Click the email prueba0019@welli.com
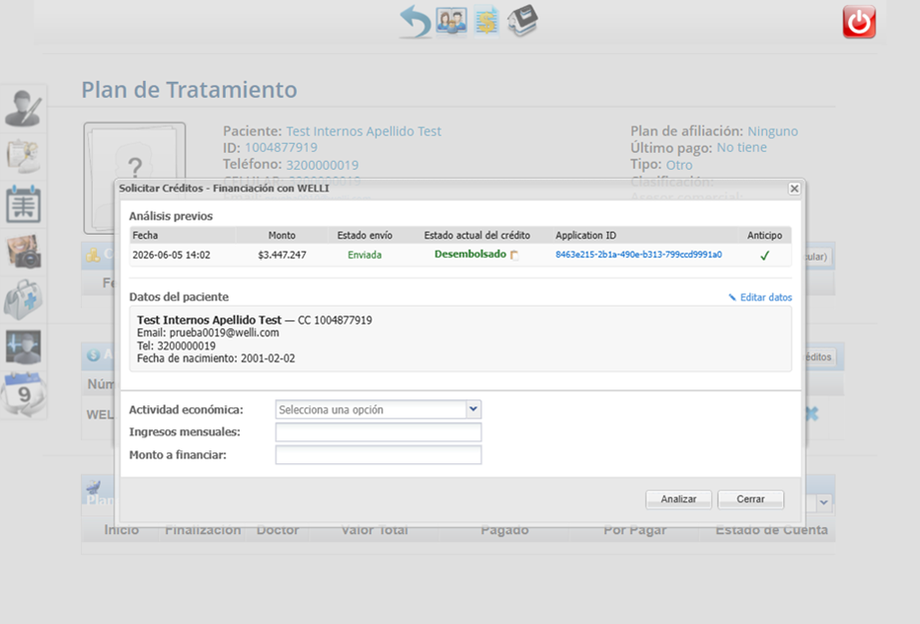The width and height of the screenshot is (920, 624). click(x=224, y=333)
